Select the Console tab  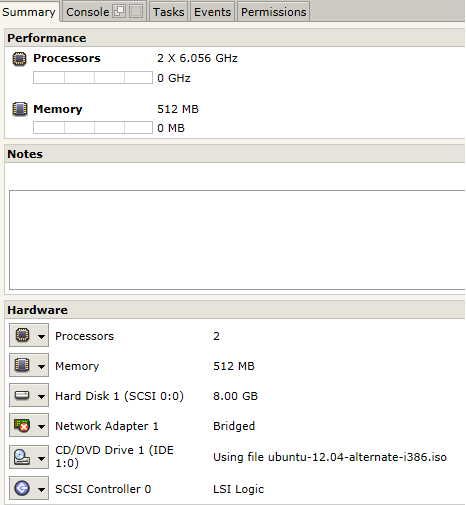(88, 12)
